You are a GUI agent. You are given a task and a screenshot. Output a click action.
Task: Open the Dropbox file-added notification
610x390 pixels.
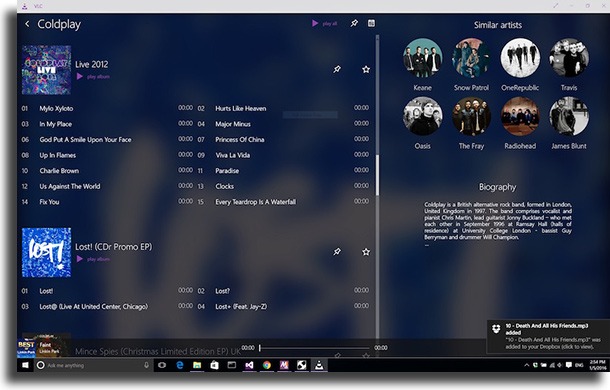point(548,336)
